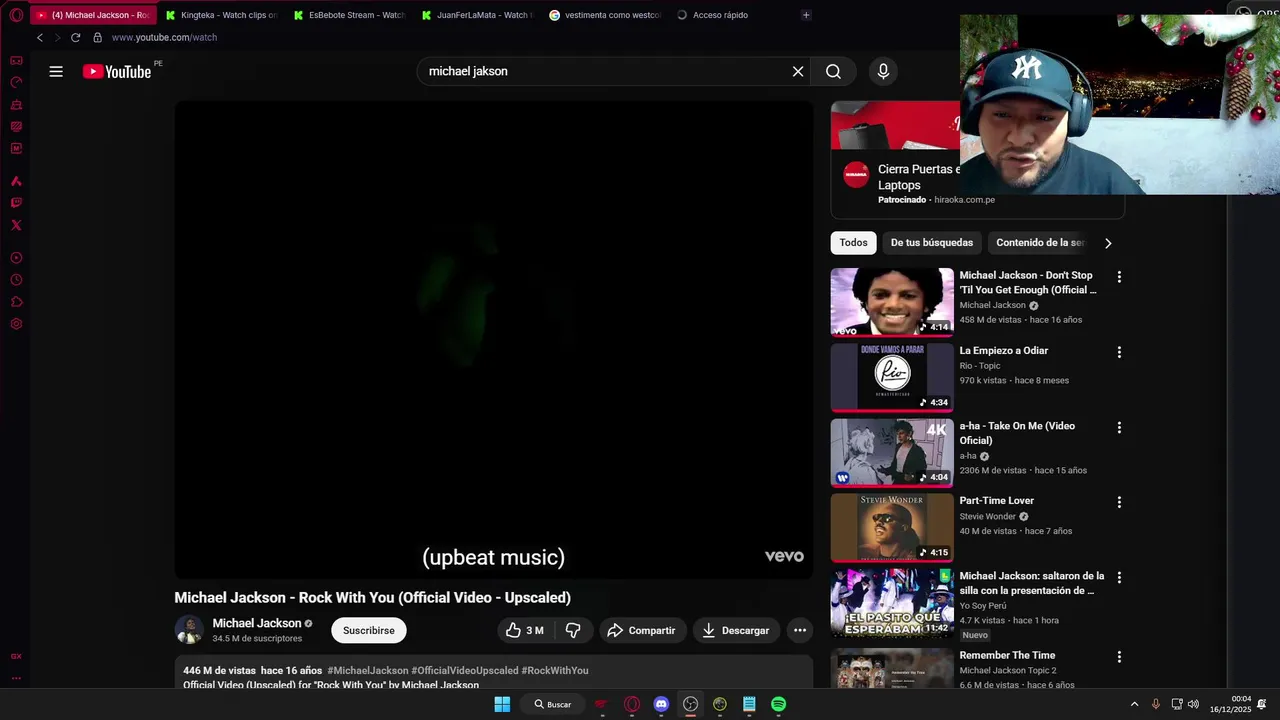
Task: Open a new browser tab with plus
Action: pyautogui.click(x=806, y=15)
